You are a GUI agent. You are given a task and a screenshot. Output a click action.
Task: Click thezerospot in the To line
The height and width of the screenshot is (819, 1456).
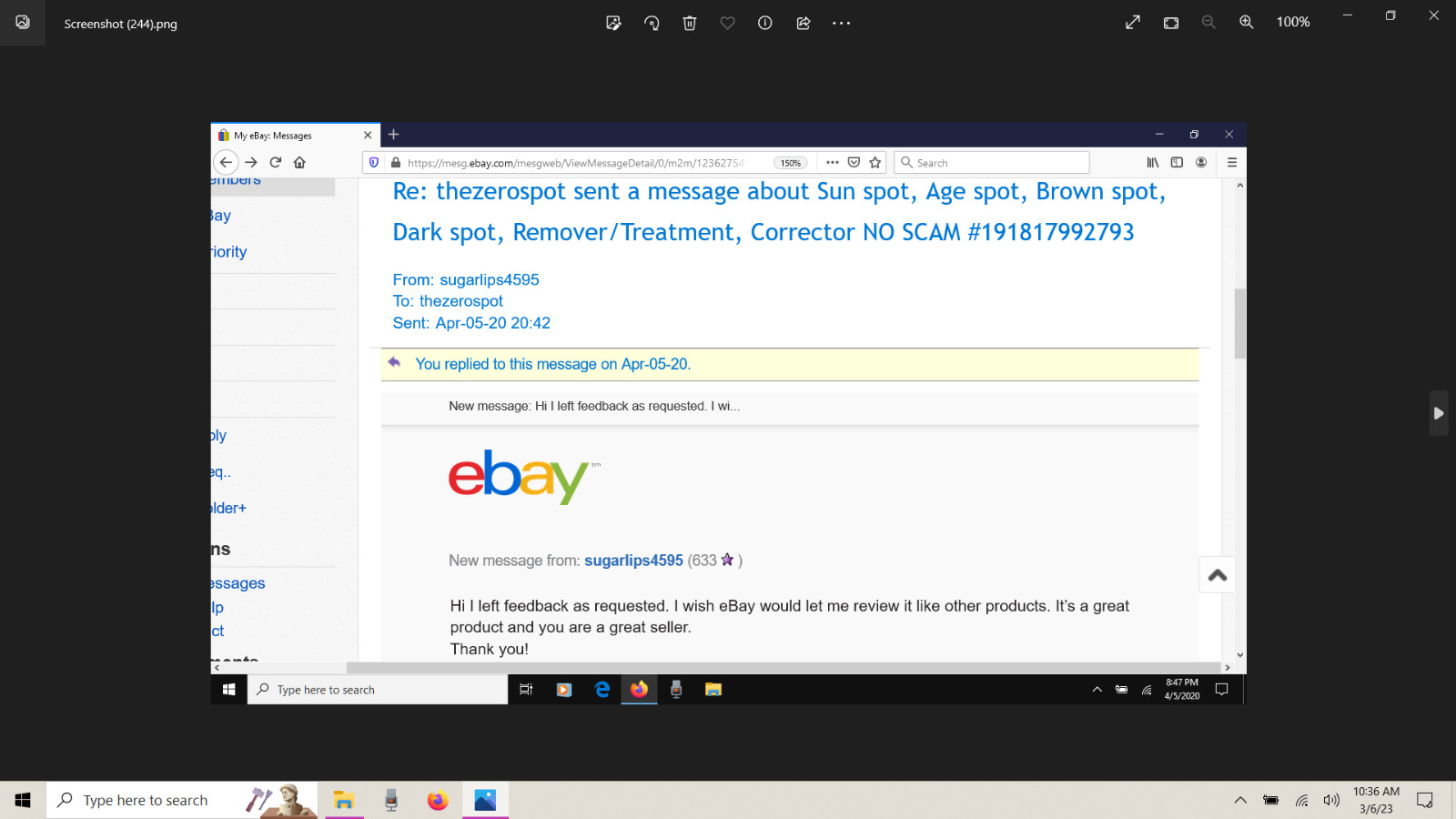click(460, 301)
